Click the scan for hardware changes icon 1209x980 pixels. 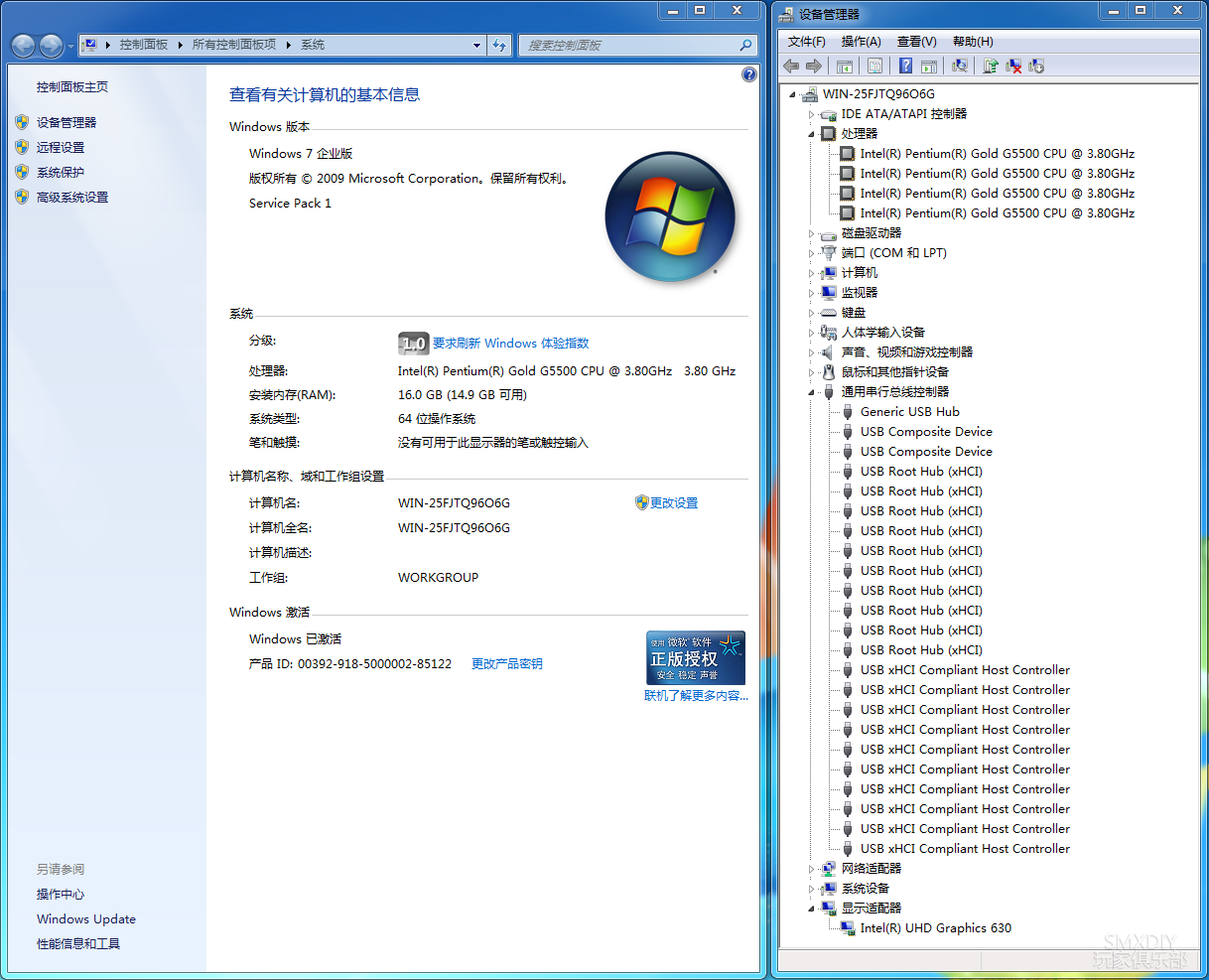959,66
